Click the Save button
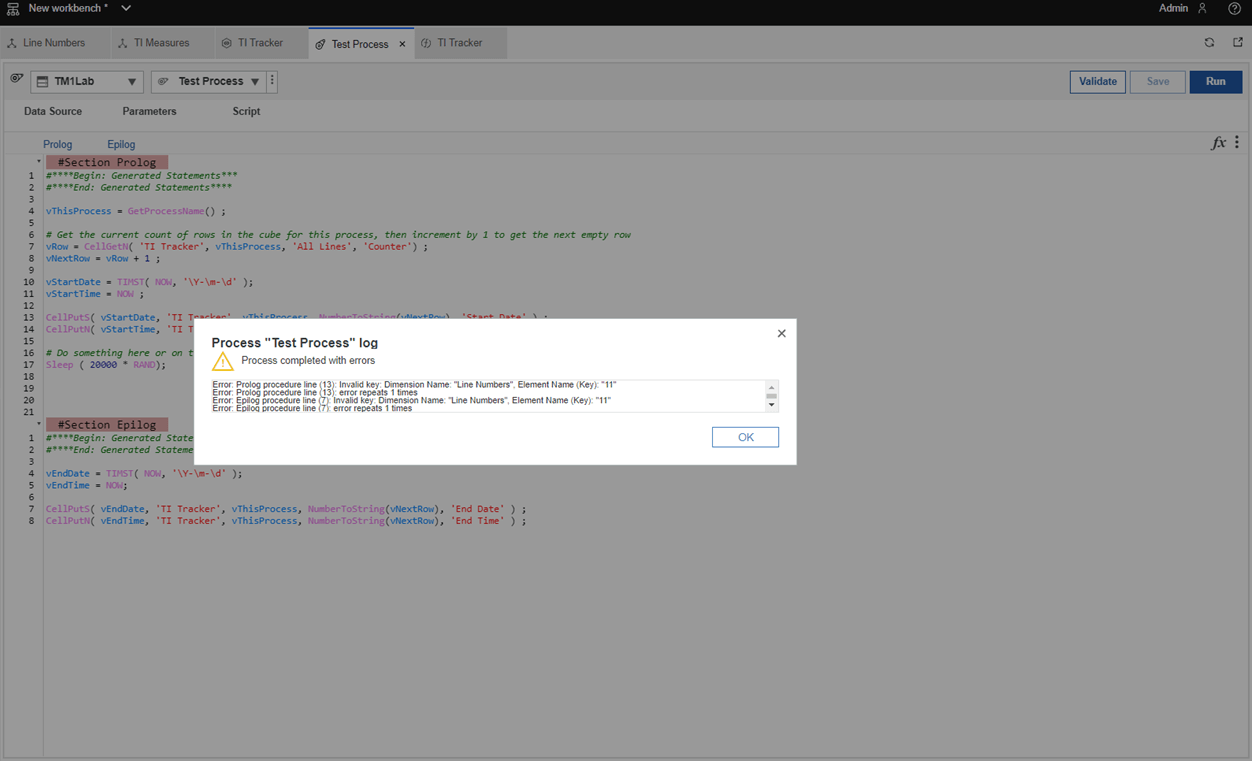The width and height of the screenshot is (1252, 761). click(x=1158, y=82)
